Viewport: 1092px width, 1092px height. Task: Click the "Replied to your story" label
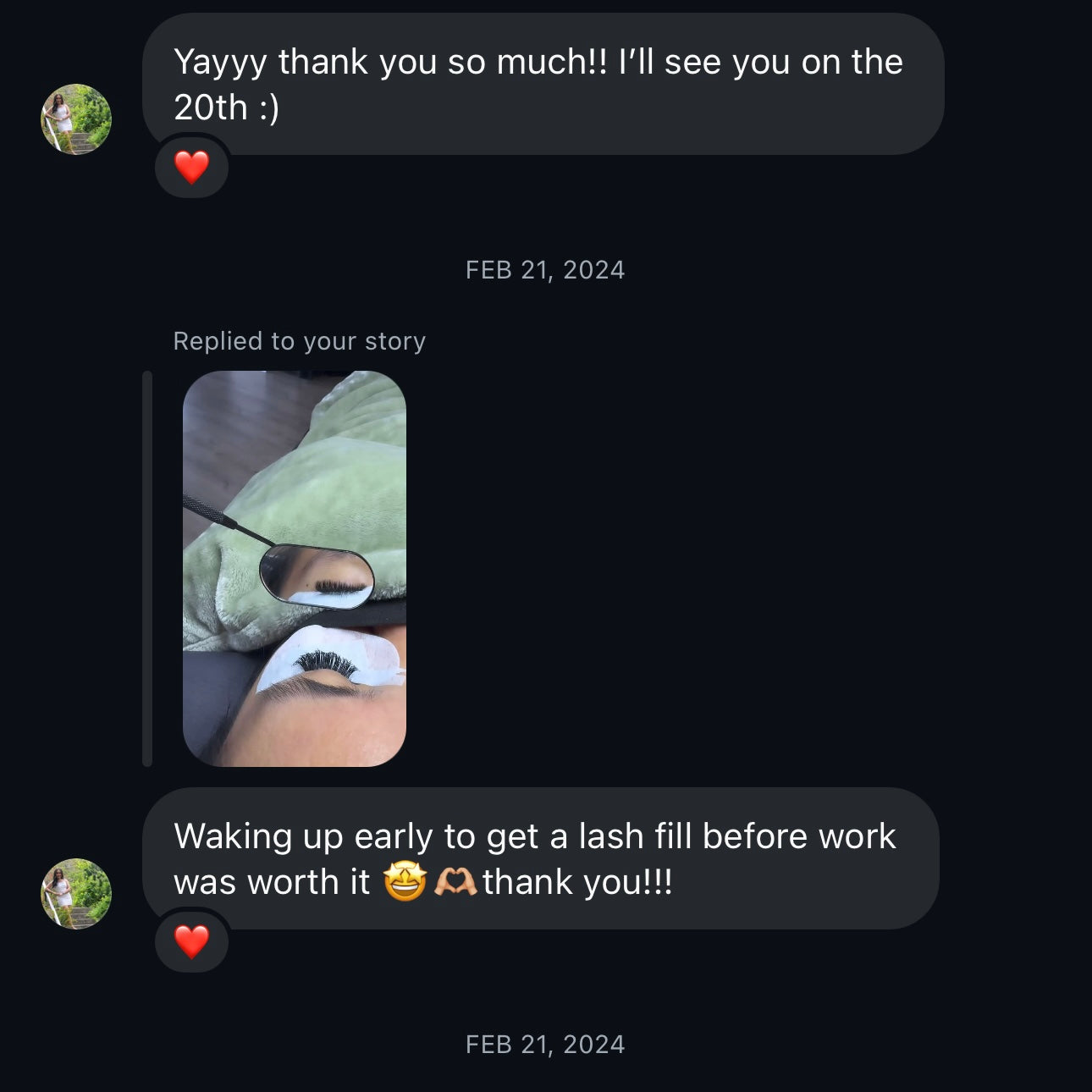[x=299, y=341]
